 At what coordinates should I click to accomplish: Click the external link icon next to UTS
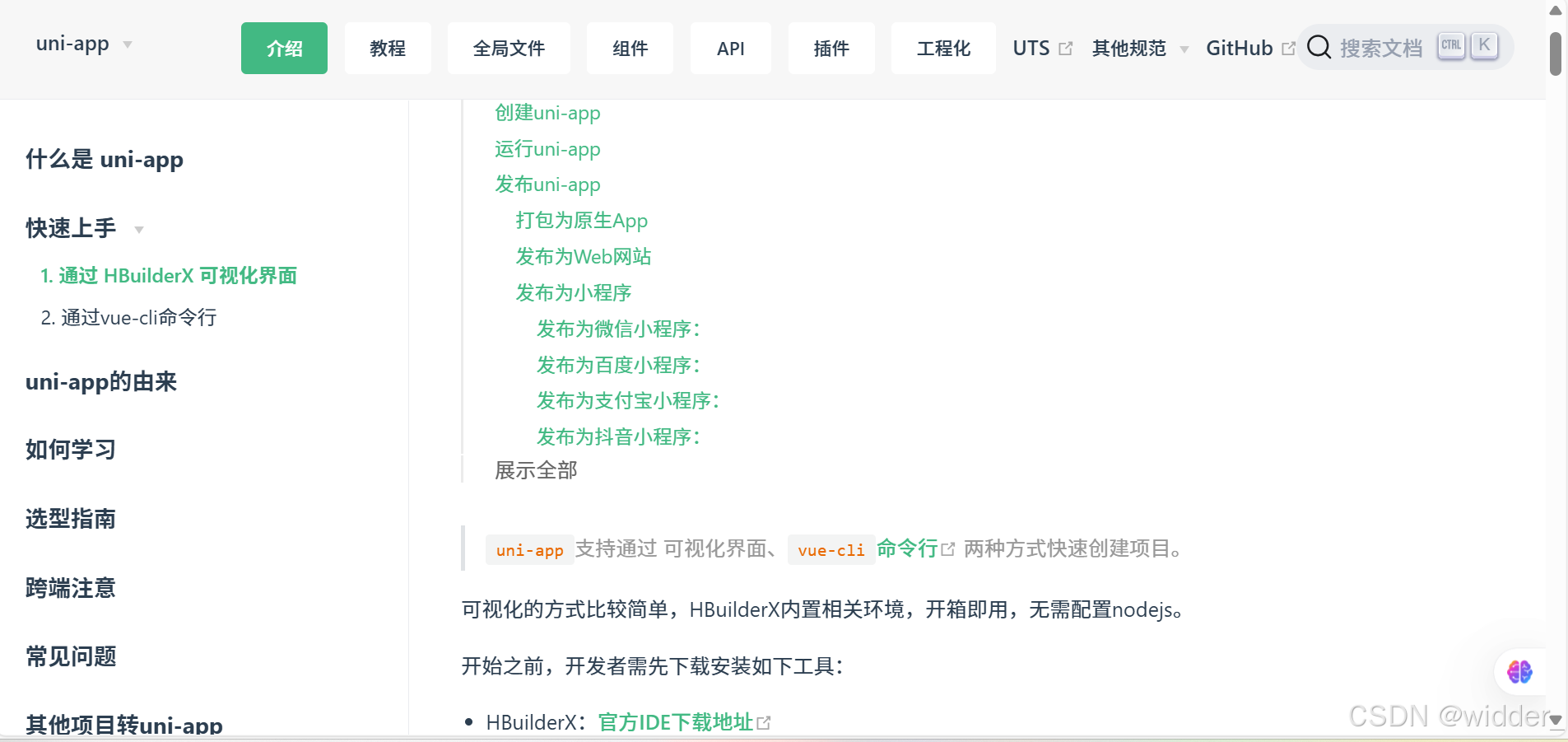(1065, 49)
